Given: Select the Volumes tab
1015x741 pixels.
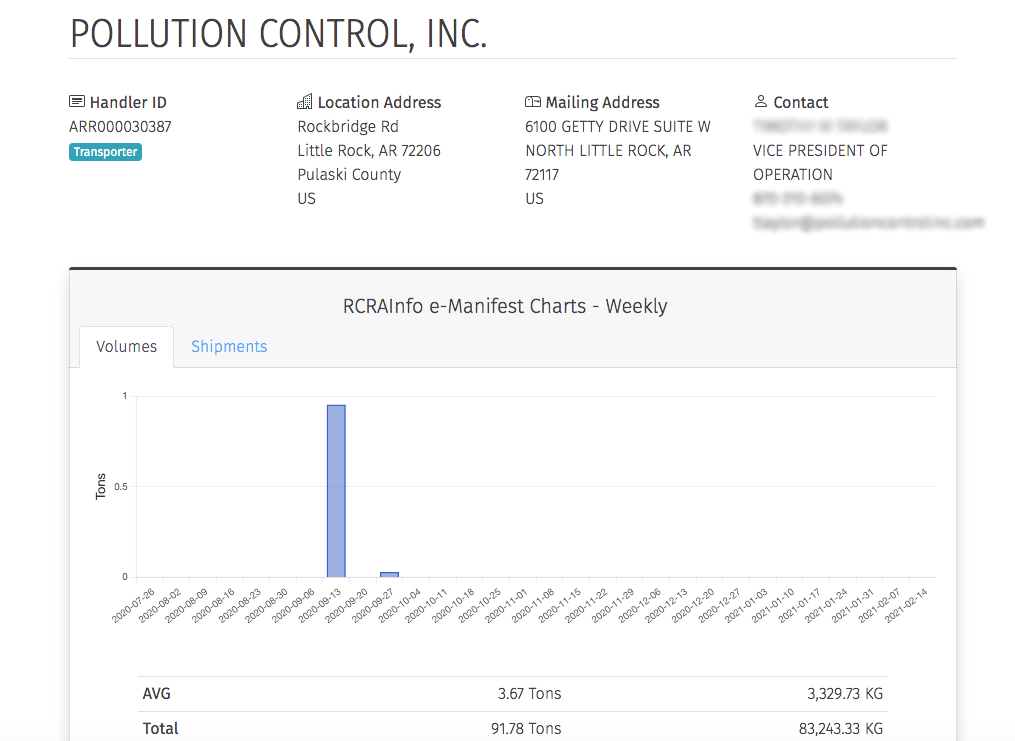Looking at the screenshot, I should 126,346.
